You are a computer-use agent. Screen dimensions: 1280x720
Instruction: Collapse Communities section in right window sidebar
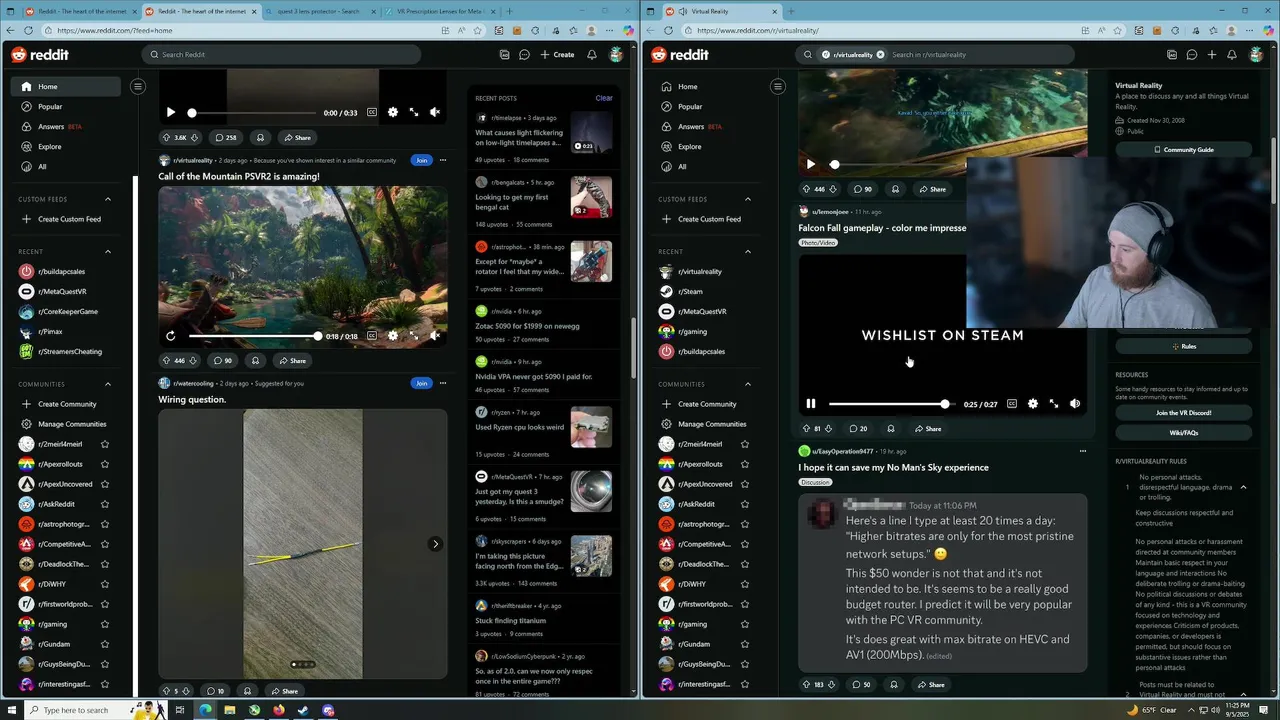[x=748, y=384]
